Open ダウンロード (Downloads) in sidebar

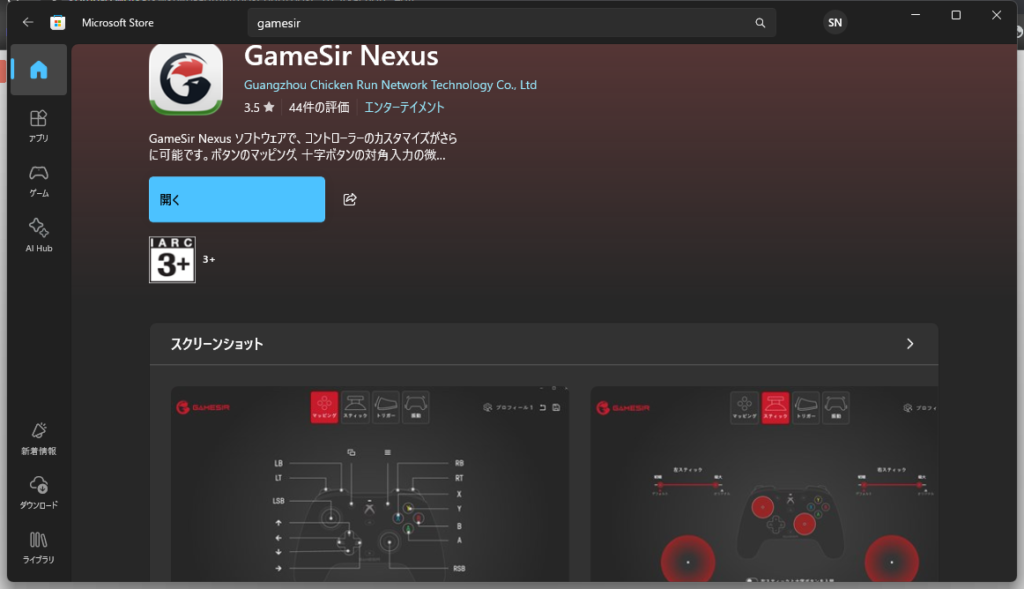tap(39, 492)
